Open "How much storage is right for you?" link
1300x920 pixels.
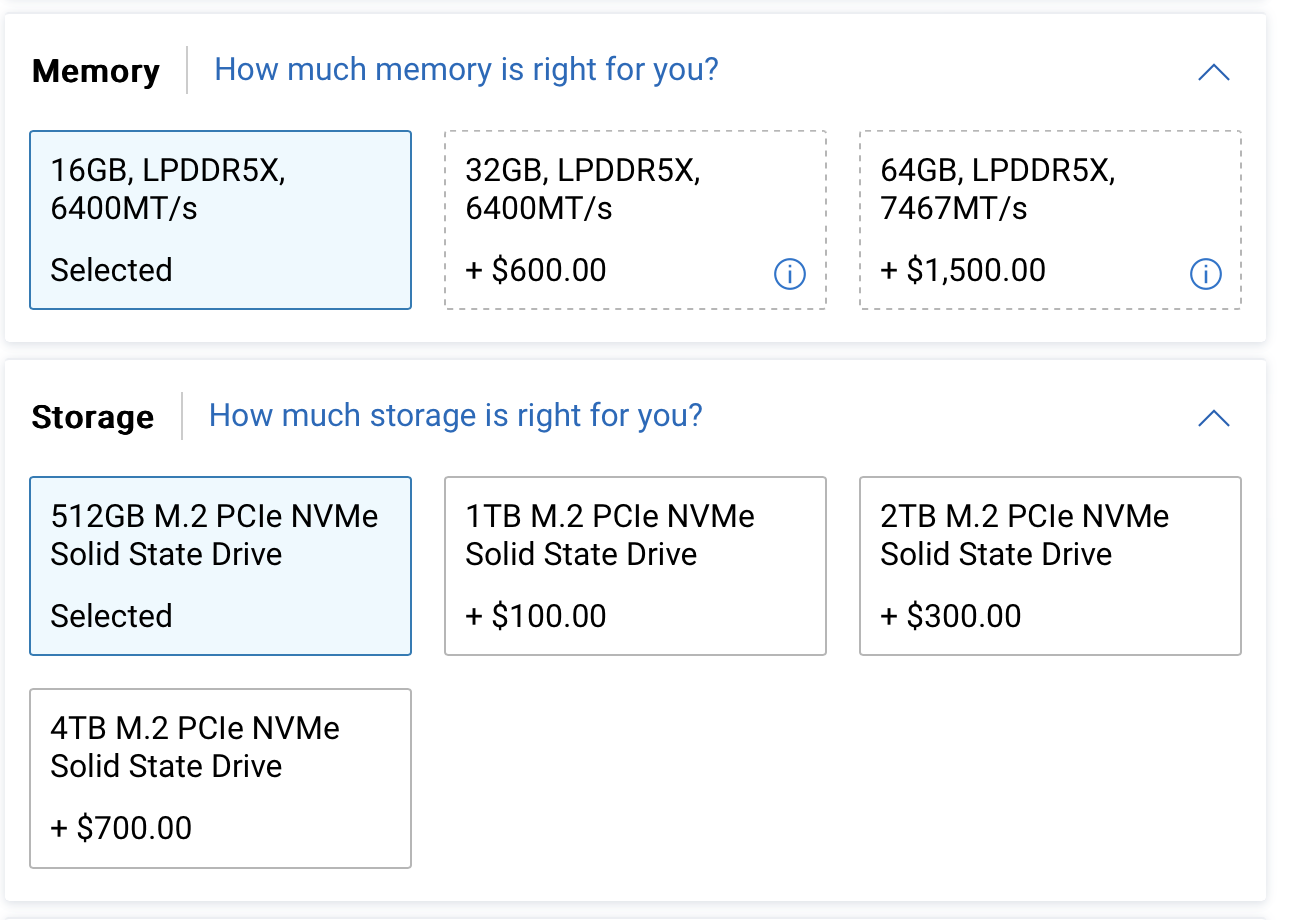click(455, 416)
